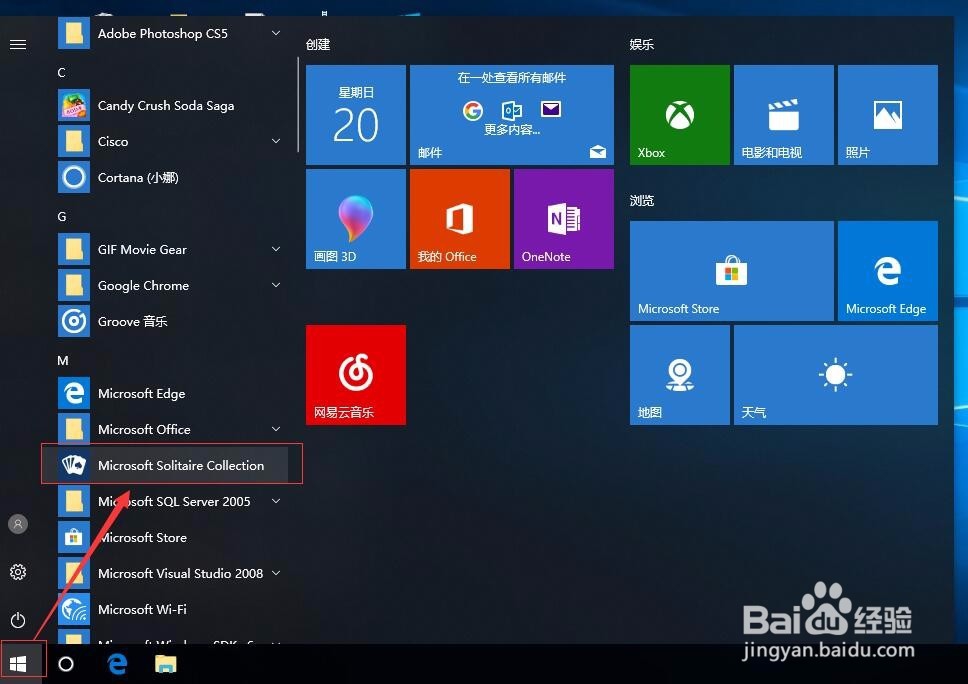Open the 天气 weather tile

[x=836, y=375]
